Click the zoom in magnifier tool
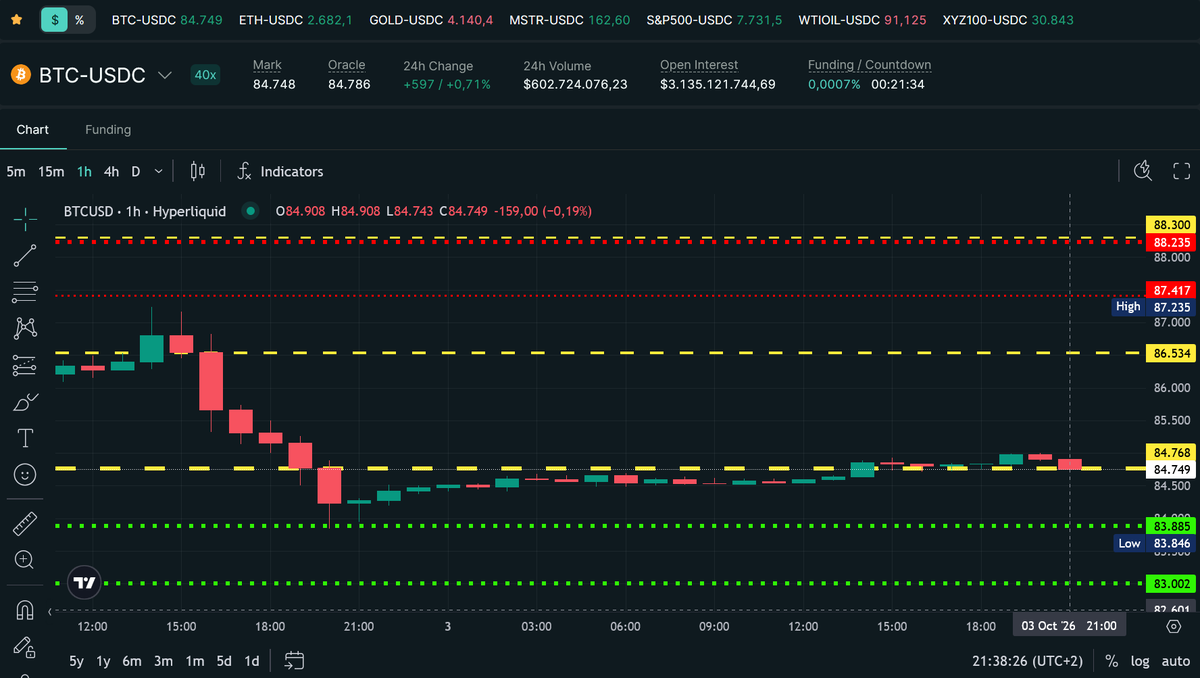The image size is (1200, 678). pos(25,560)
